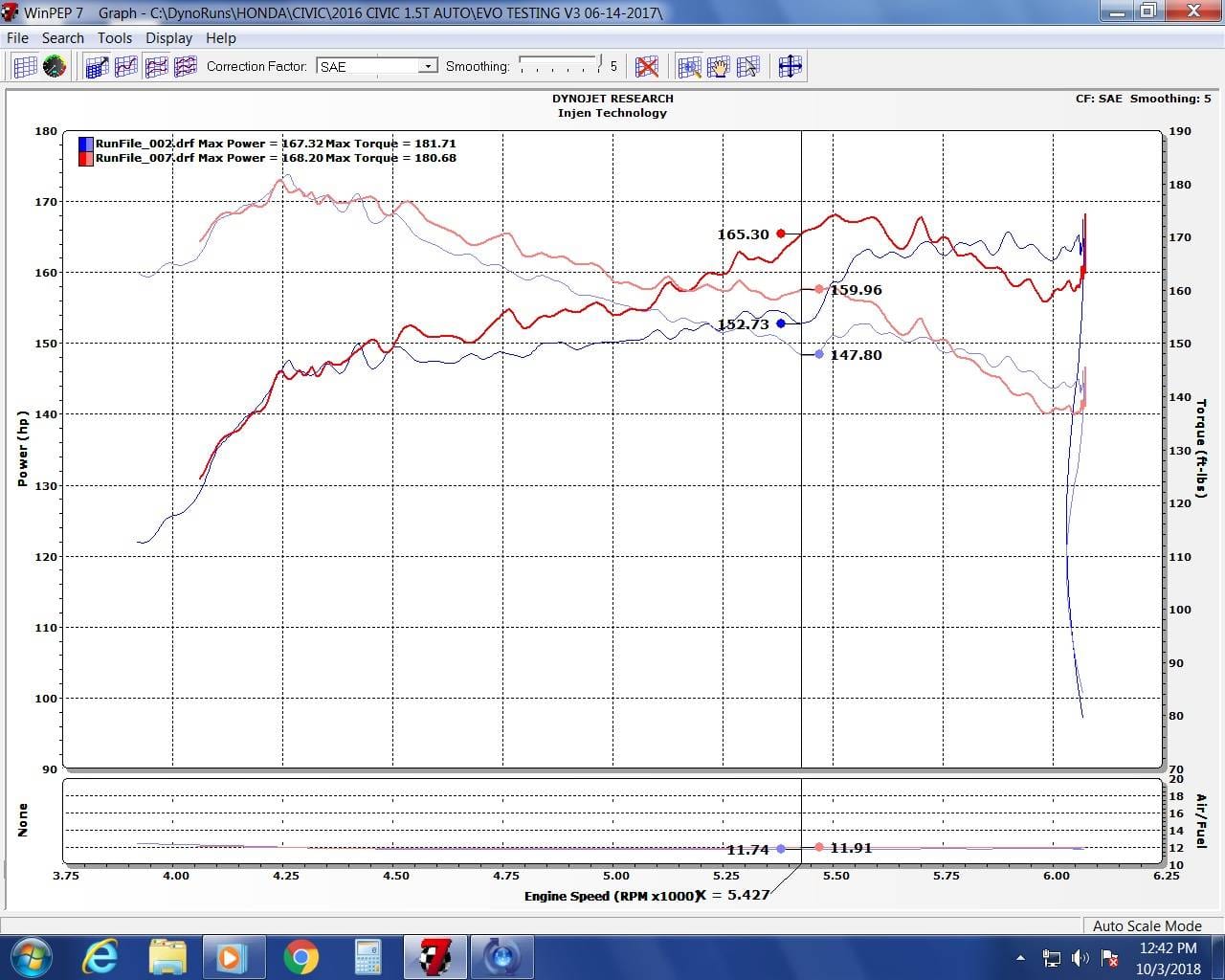This screenshot has height=980, width=1225.
Task: Toggle the blue RunFile_002.drf legend swatch
Action: (x=84, y=143)
